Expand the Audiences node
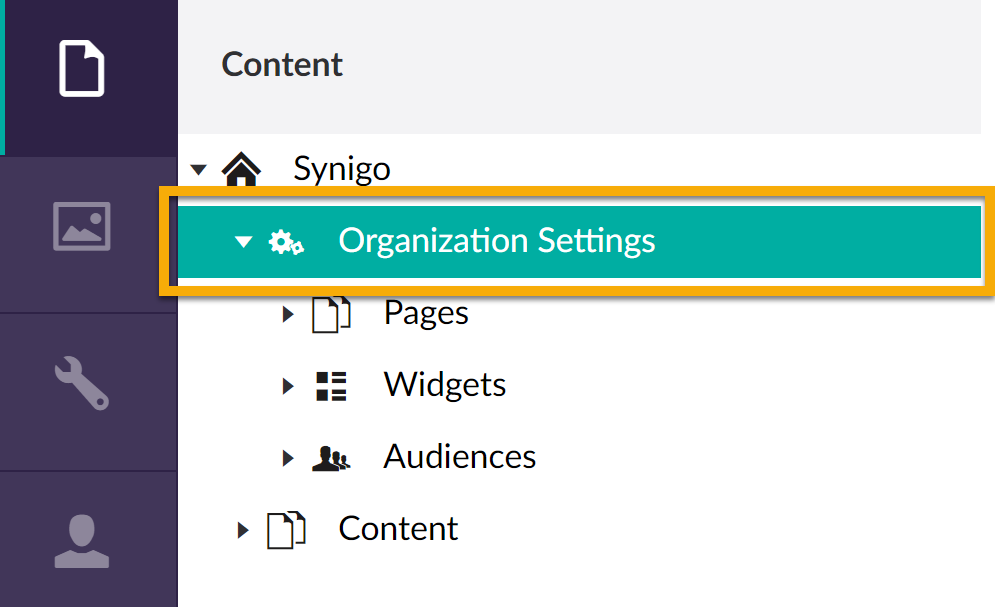995x607 pixels. [288, 459]
